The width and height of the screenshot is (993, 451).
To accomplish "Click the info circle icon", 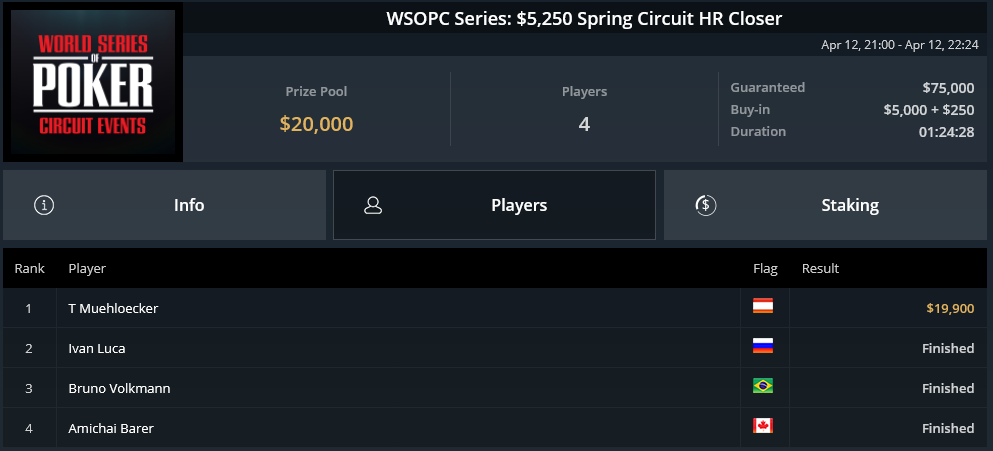I will [x=44, y=205].
